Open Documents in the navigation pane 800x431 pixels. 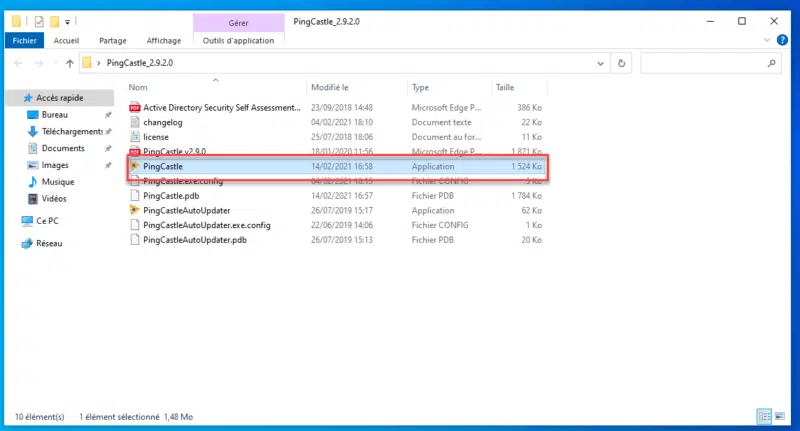pyautogui.click(x=63, y=148)
